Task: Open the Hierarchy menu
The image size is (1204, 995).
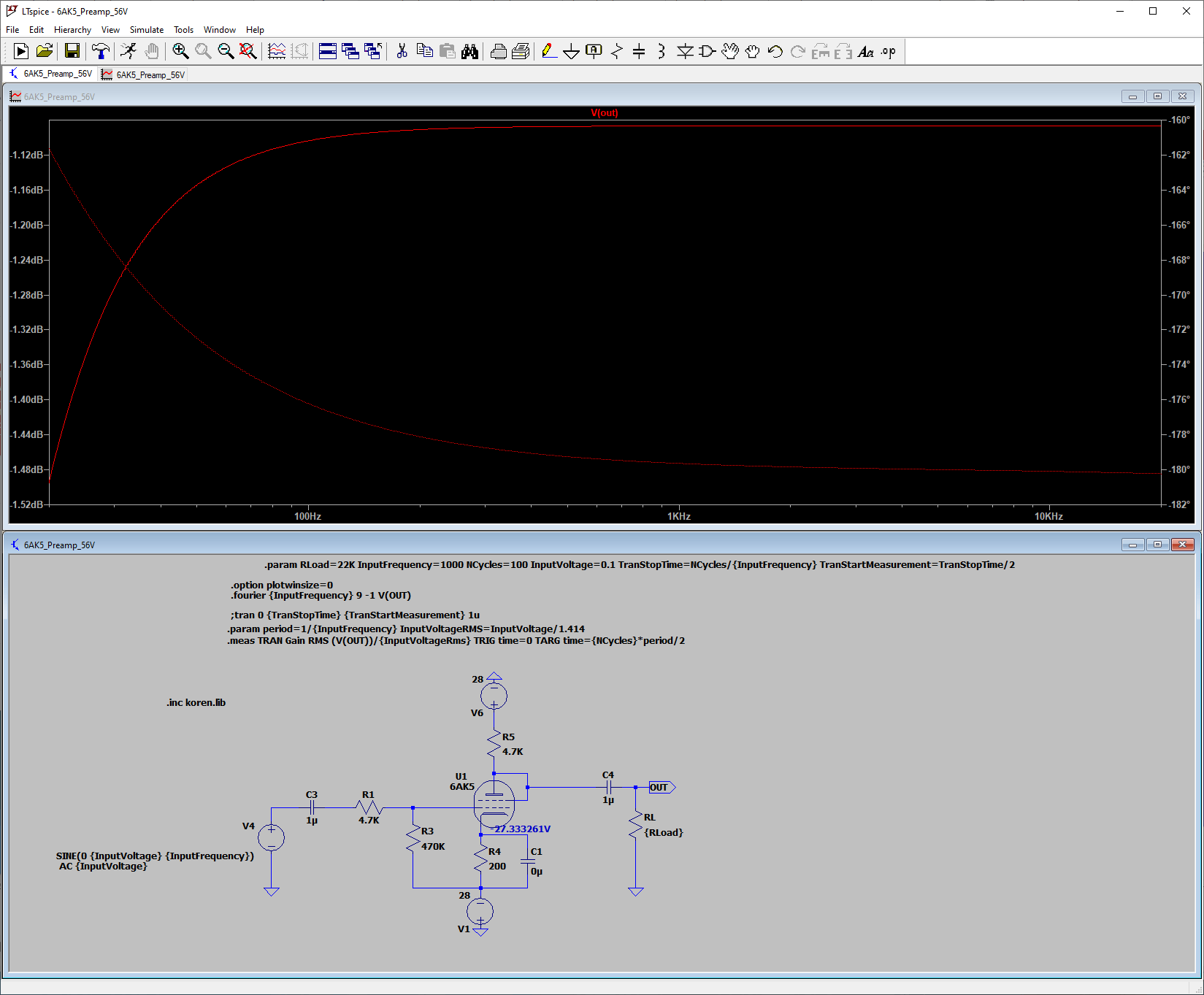Action: point(72,30)
